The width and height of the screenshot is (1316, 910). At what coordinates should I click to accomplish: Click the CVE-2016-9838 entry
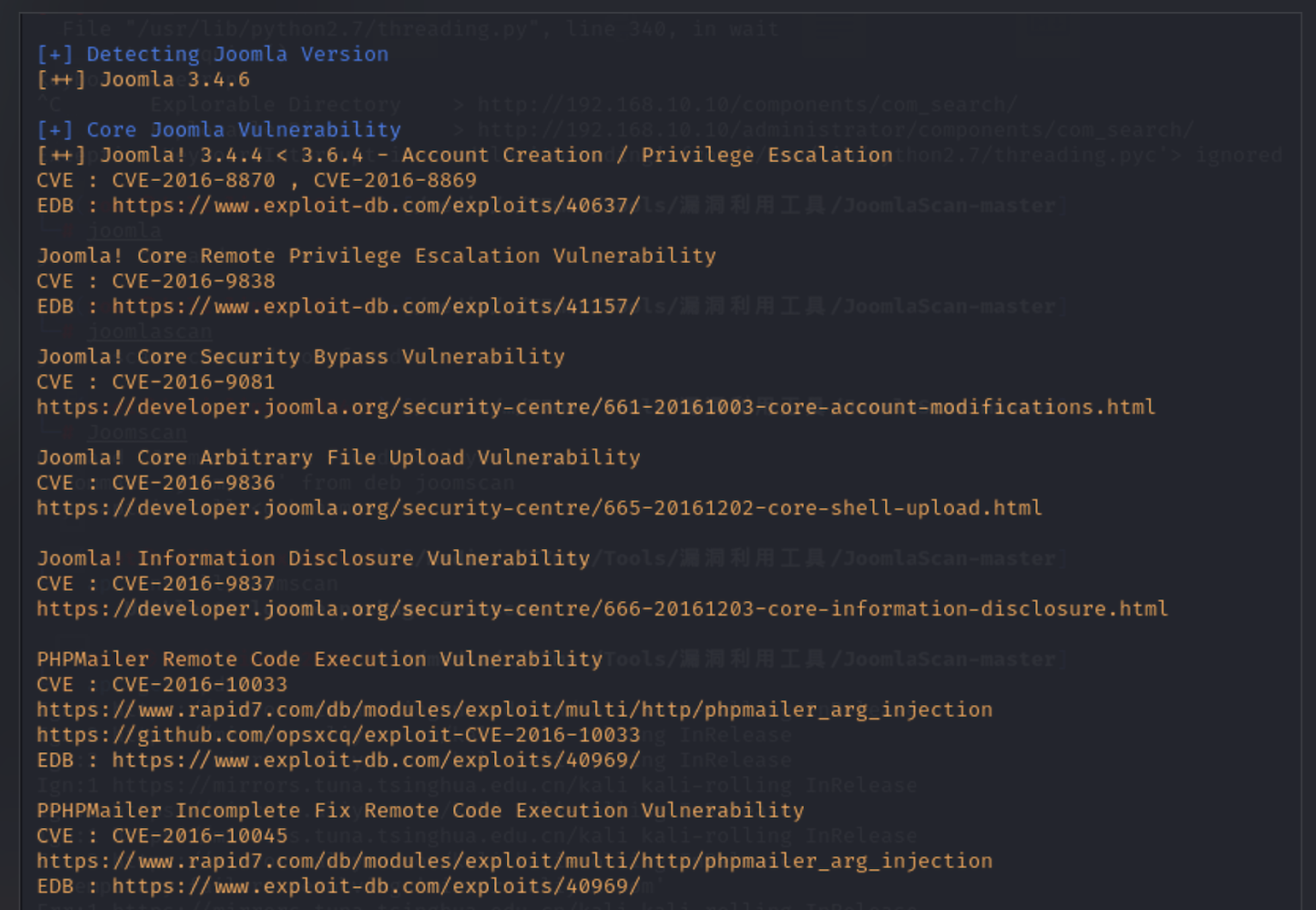point(156,281)
